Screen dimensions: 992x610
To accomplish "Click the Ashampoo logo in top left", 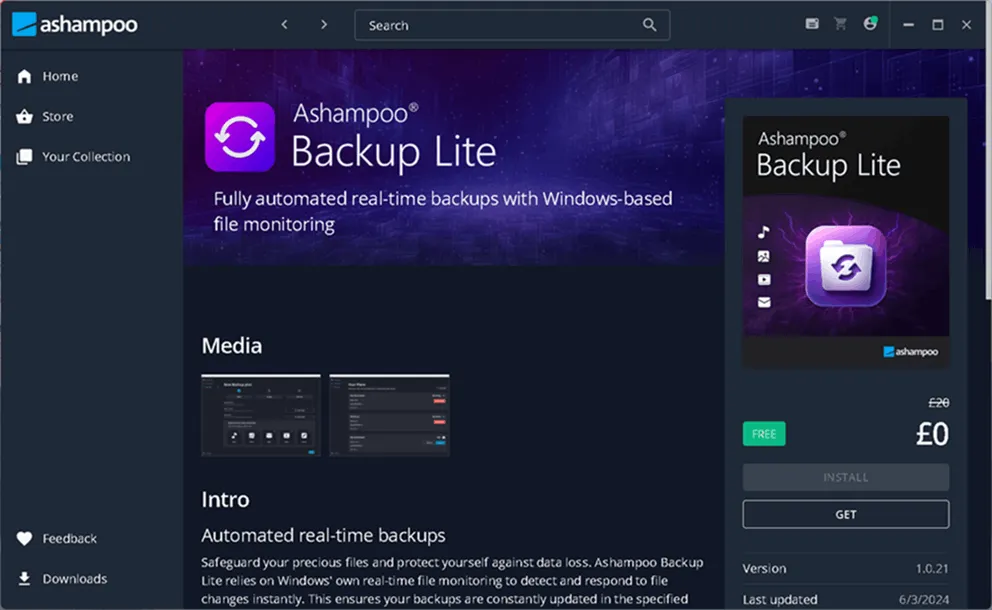I will 75,25.
